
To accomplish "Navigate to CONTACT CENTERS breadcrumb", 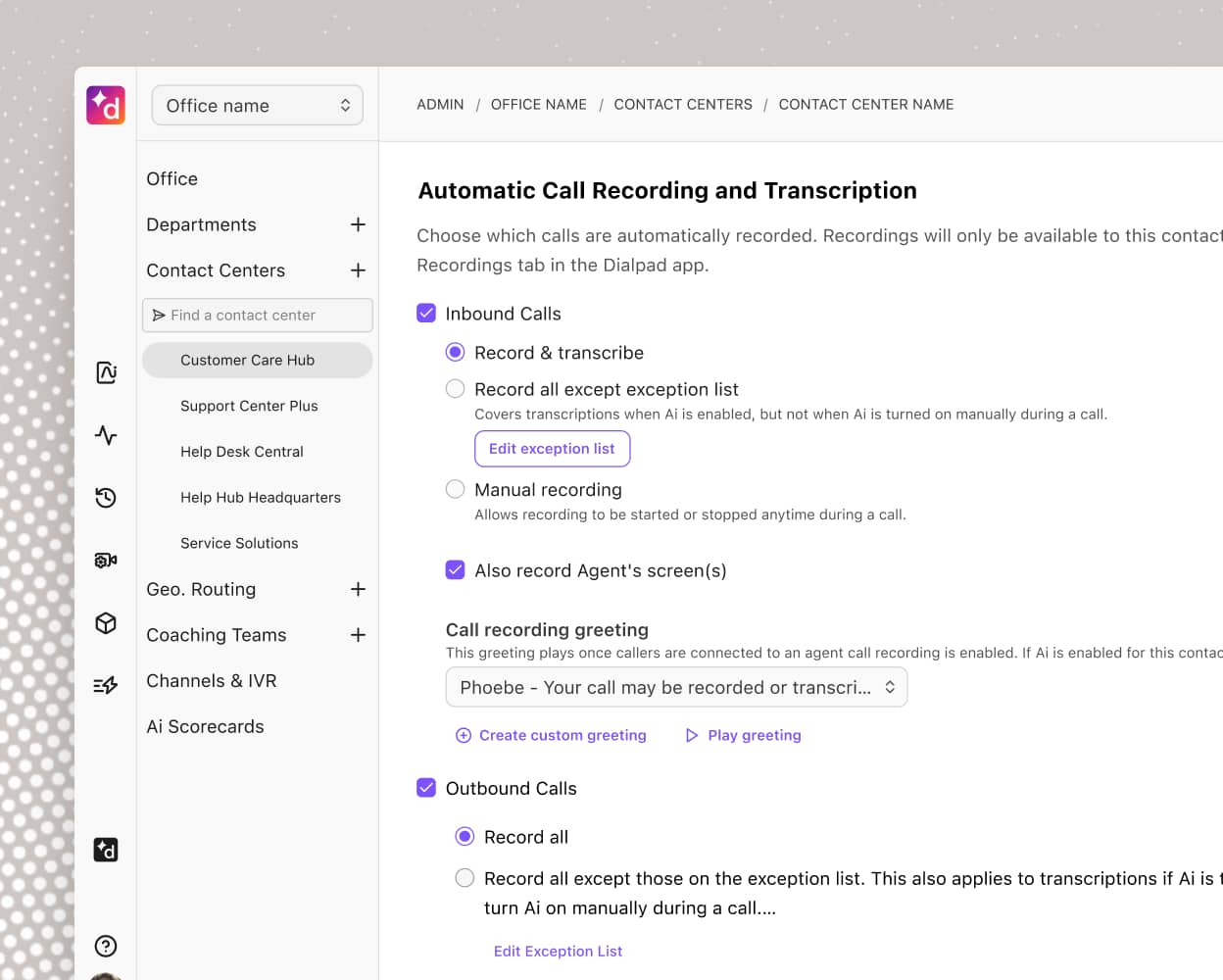I will point(683,104).
